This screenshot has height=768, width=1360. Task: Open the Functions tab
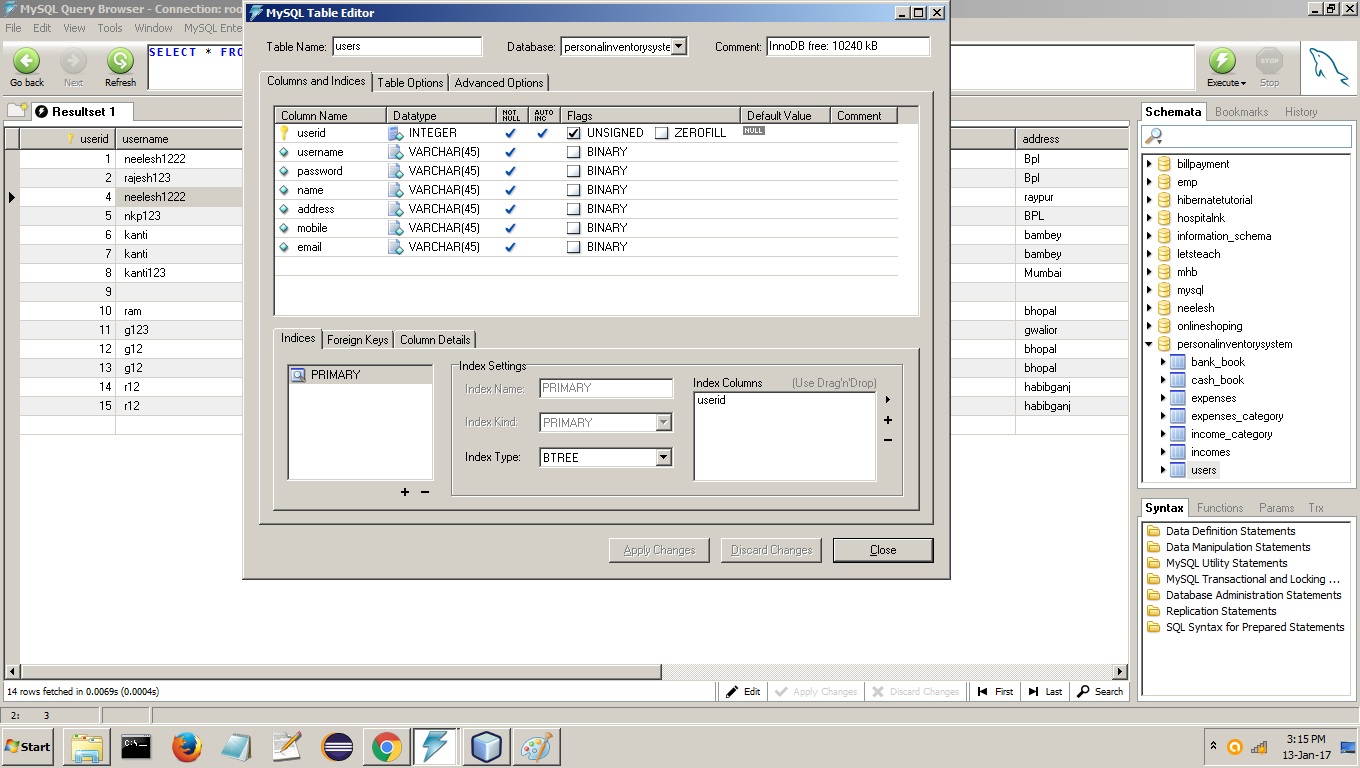click(x=1220, y=508)
